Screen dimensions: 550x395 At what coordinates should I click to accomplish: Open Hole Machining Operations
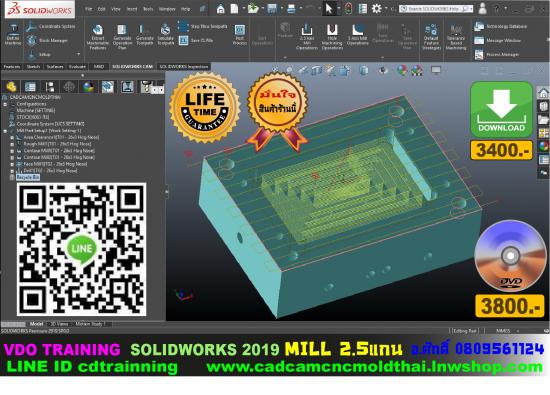pyautogui.click(x=332, y=37)
